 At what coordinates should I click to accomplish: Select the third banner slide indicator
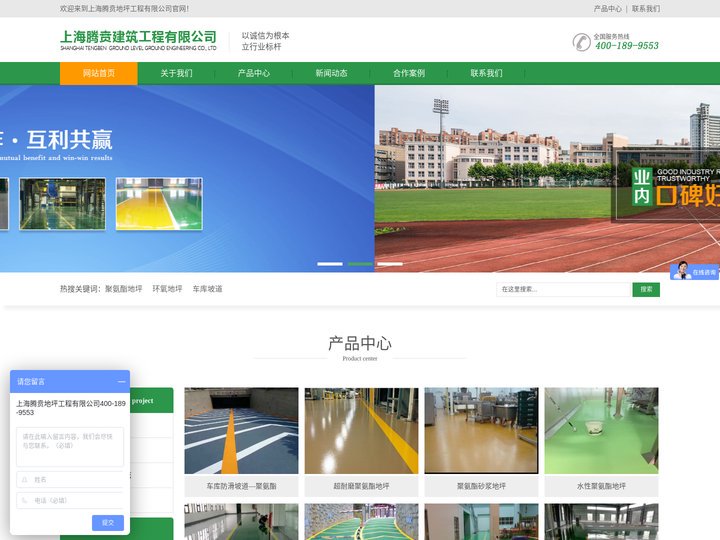tap(390, 264)
